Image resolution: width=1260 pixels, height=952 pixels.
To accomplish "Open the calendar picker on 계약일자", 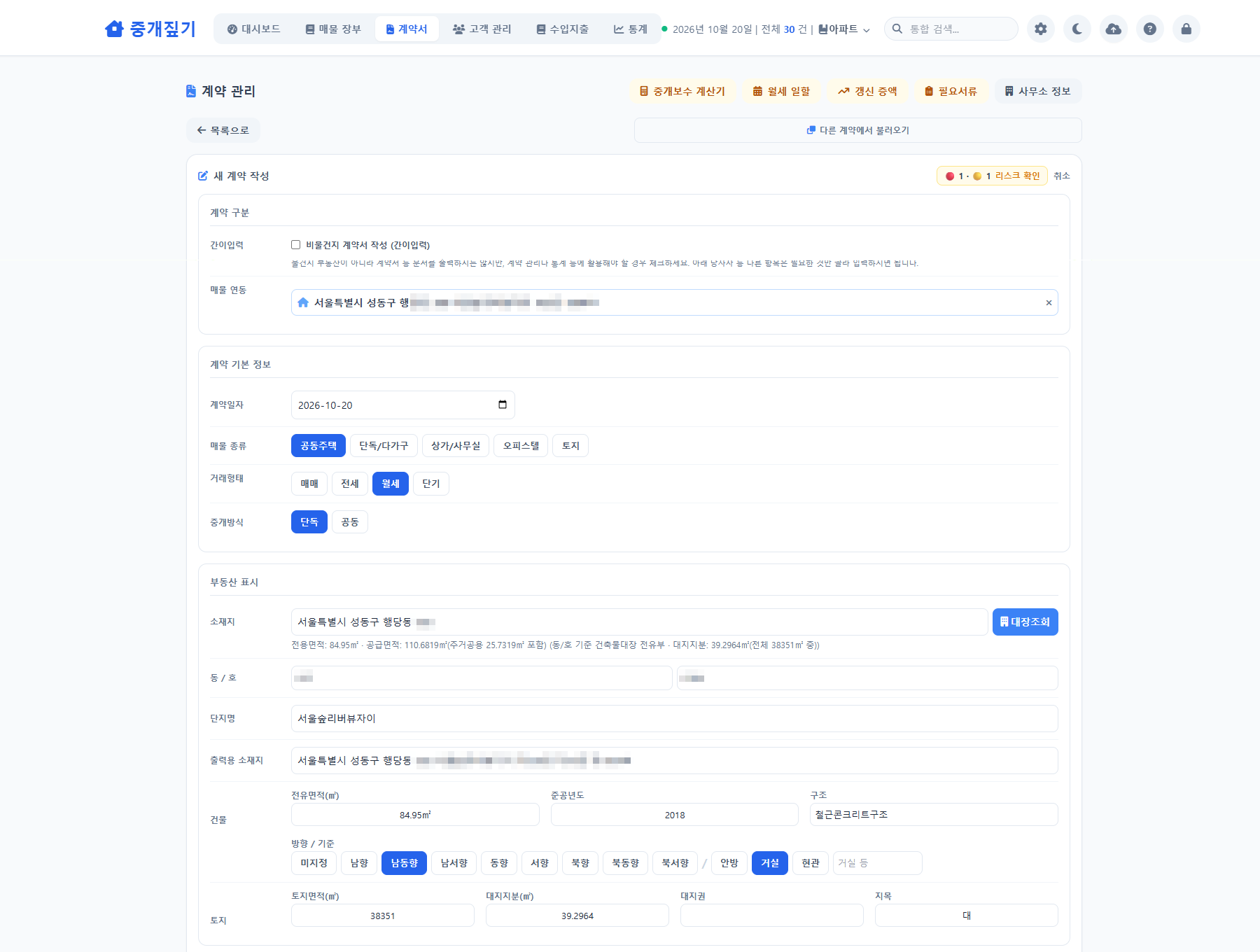I will click(503, 405).
